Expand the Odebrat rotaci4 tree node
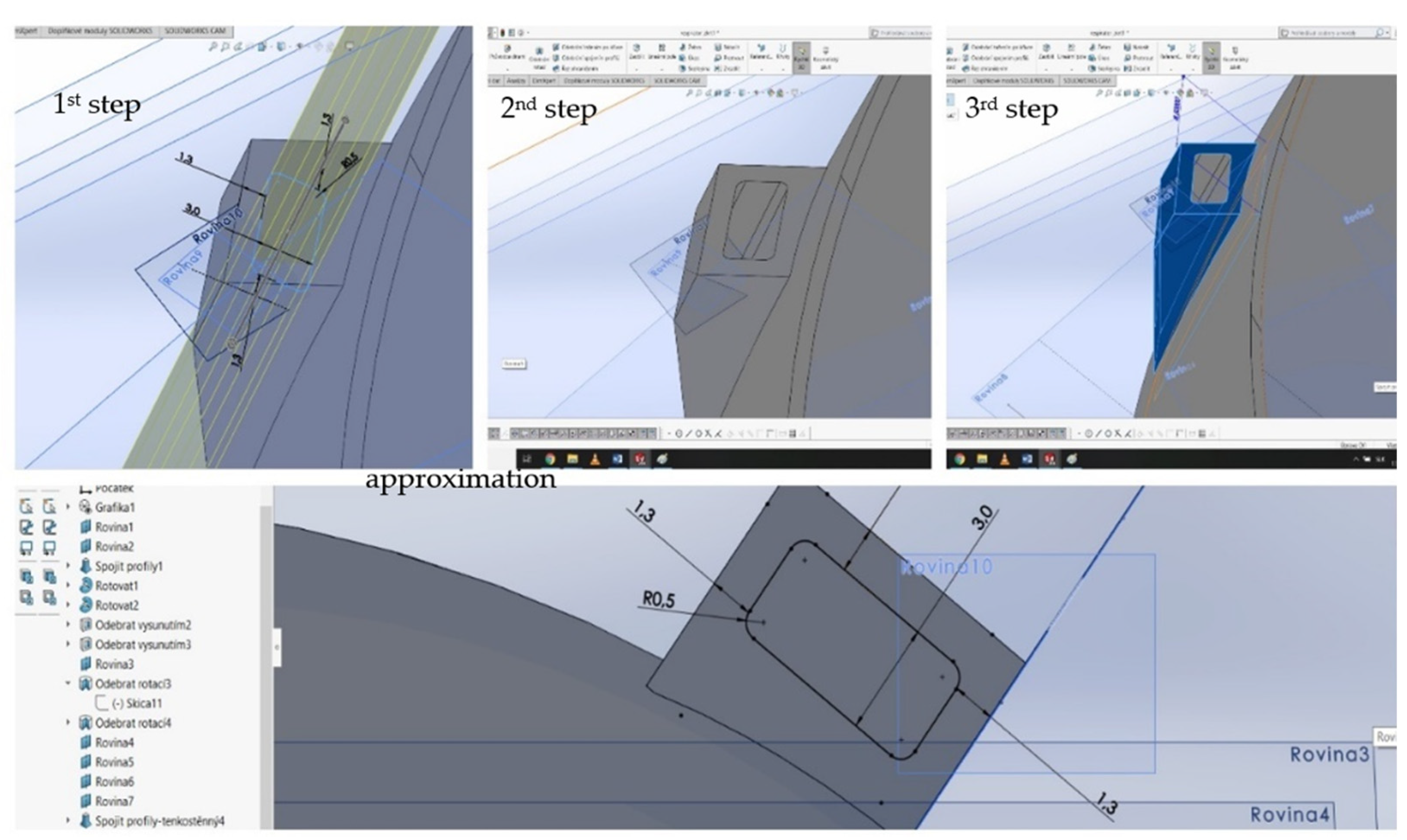Image resolution: width=1407 pixels, height=840 pixels. (x=68, y=722)
